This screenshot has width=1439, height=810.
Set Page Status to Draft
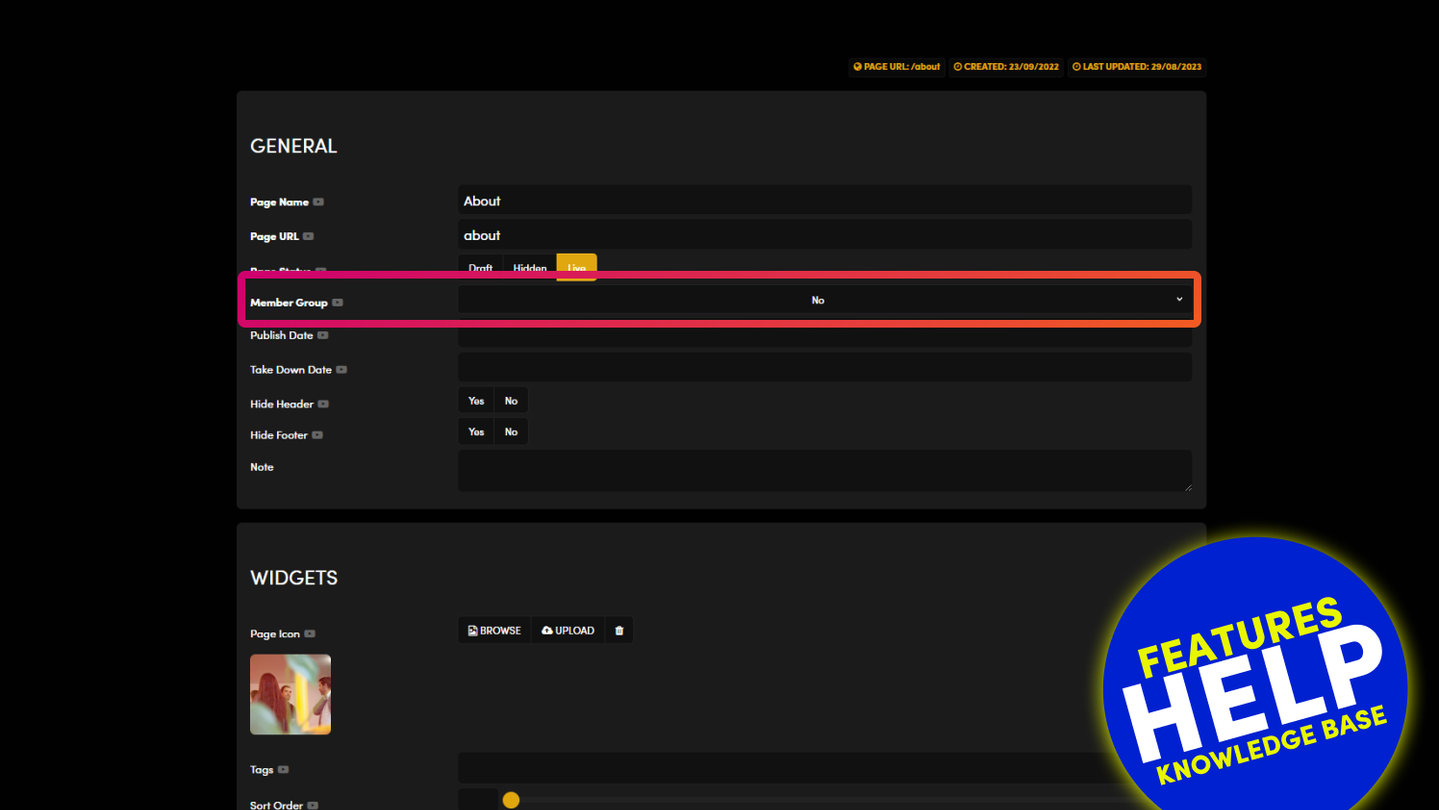tap(480, 267)
